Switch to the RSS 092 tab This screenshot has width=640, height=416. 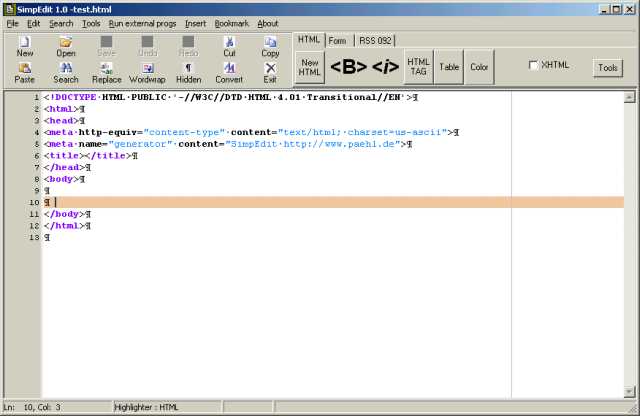(374, 41)
